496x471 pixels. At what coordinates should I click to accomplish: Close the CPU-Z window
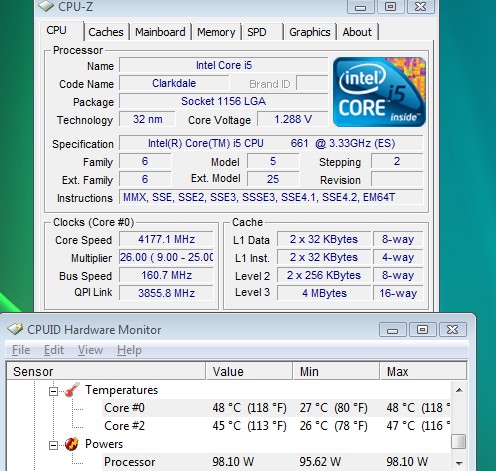[421, 7]
